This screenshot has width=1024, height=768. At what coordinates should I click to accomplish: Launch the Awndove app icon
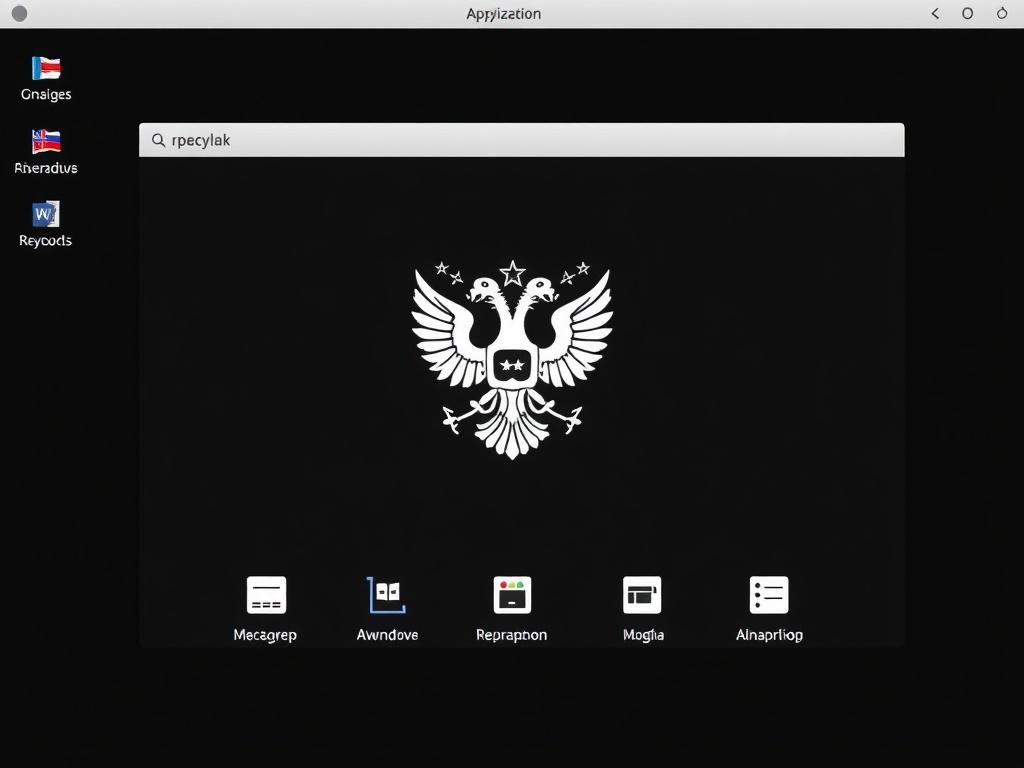click(x=386, y=595)
